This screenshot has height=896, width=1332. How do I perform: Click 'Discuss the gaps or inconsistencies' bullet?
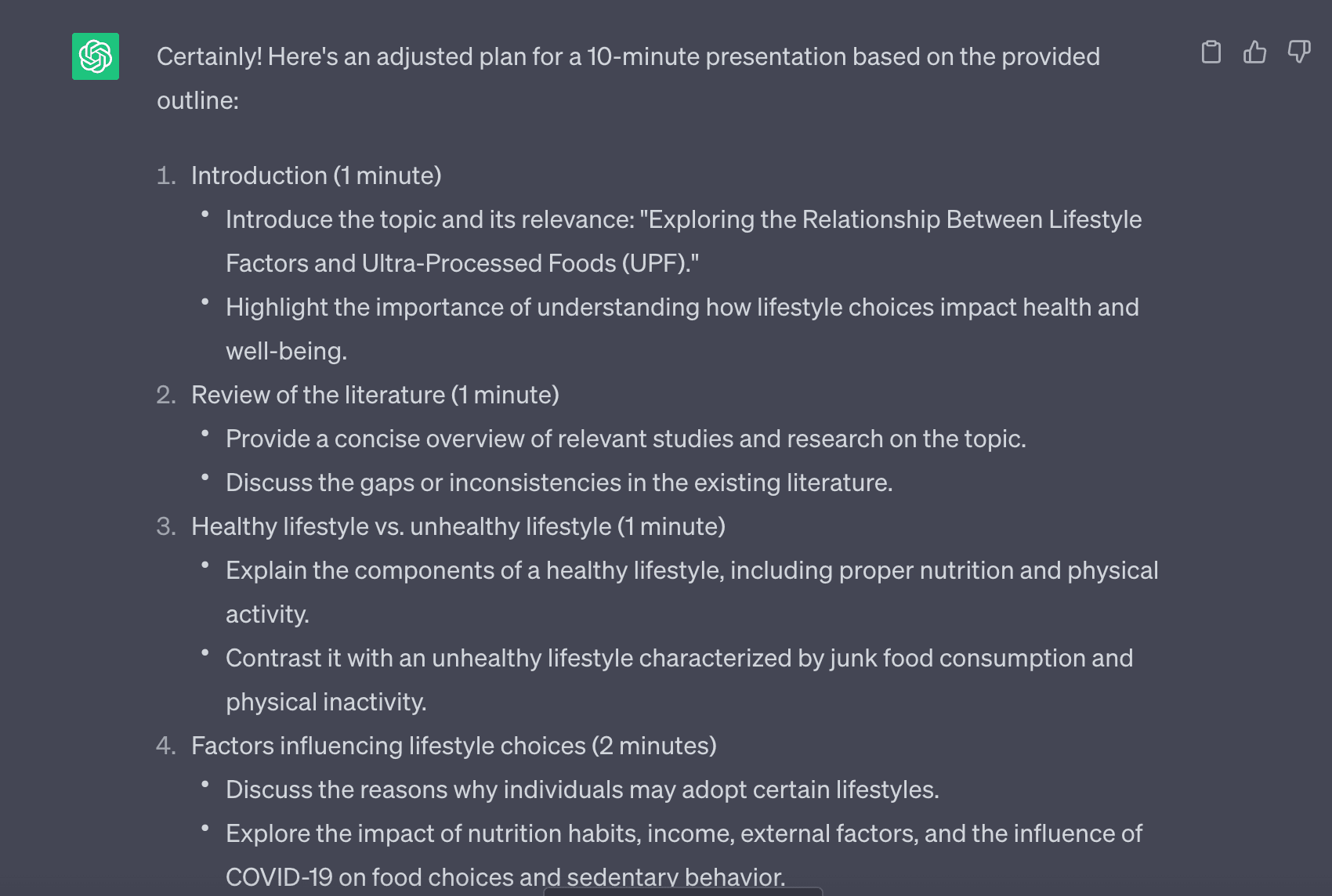559,482
